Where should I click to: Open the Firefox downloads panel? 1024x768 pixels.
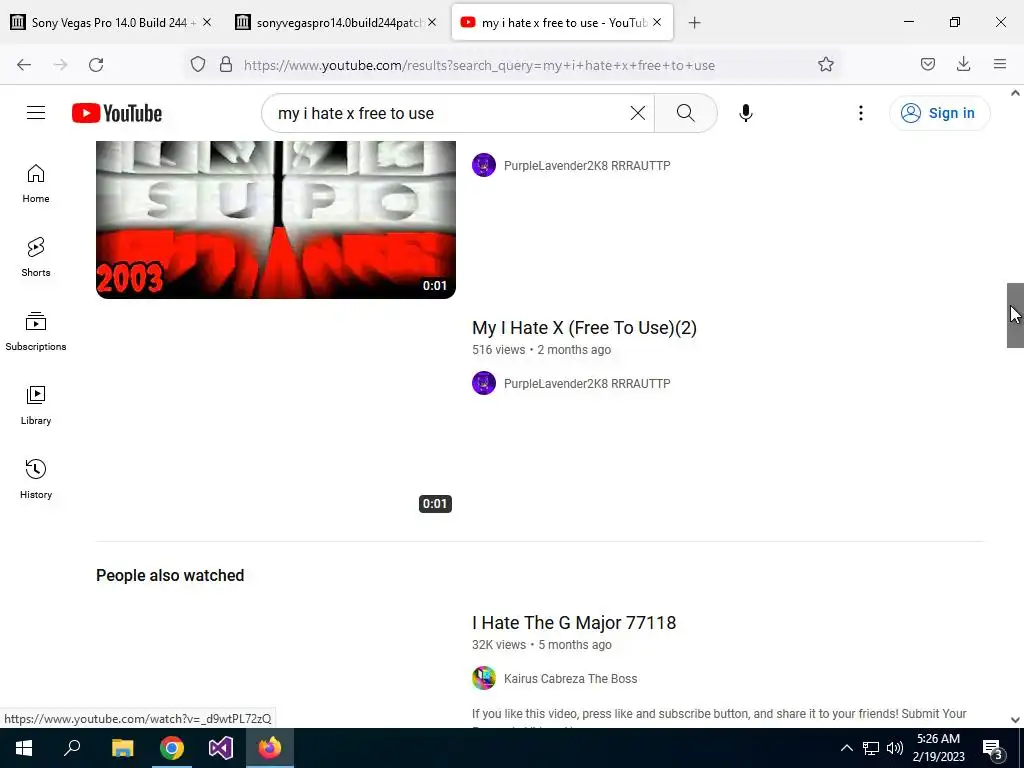963,64
